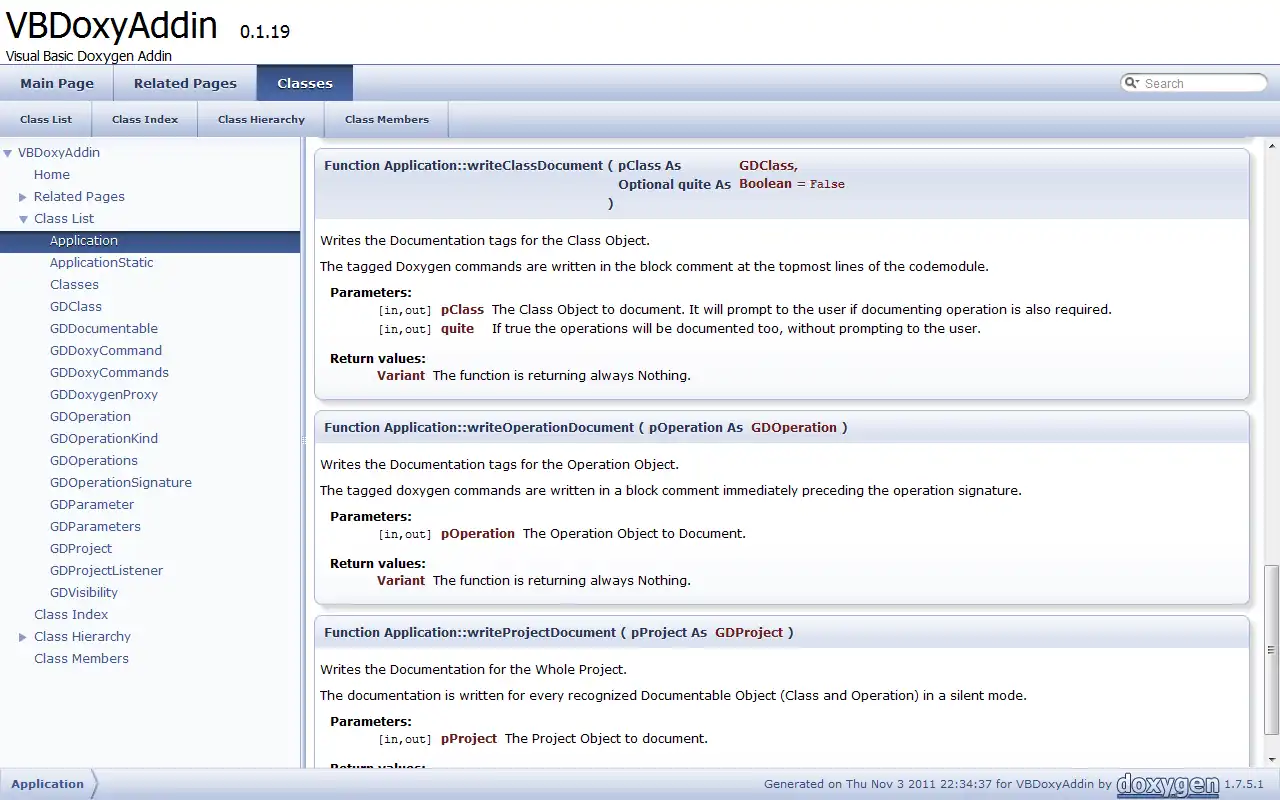The height and width of the screenshot is (800, 1280).
Task: Collapse the VBDoxyAddin tree root
Action: [x=8, y=153]
